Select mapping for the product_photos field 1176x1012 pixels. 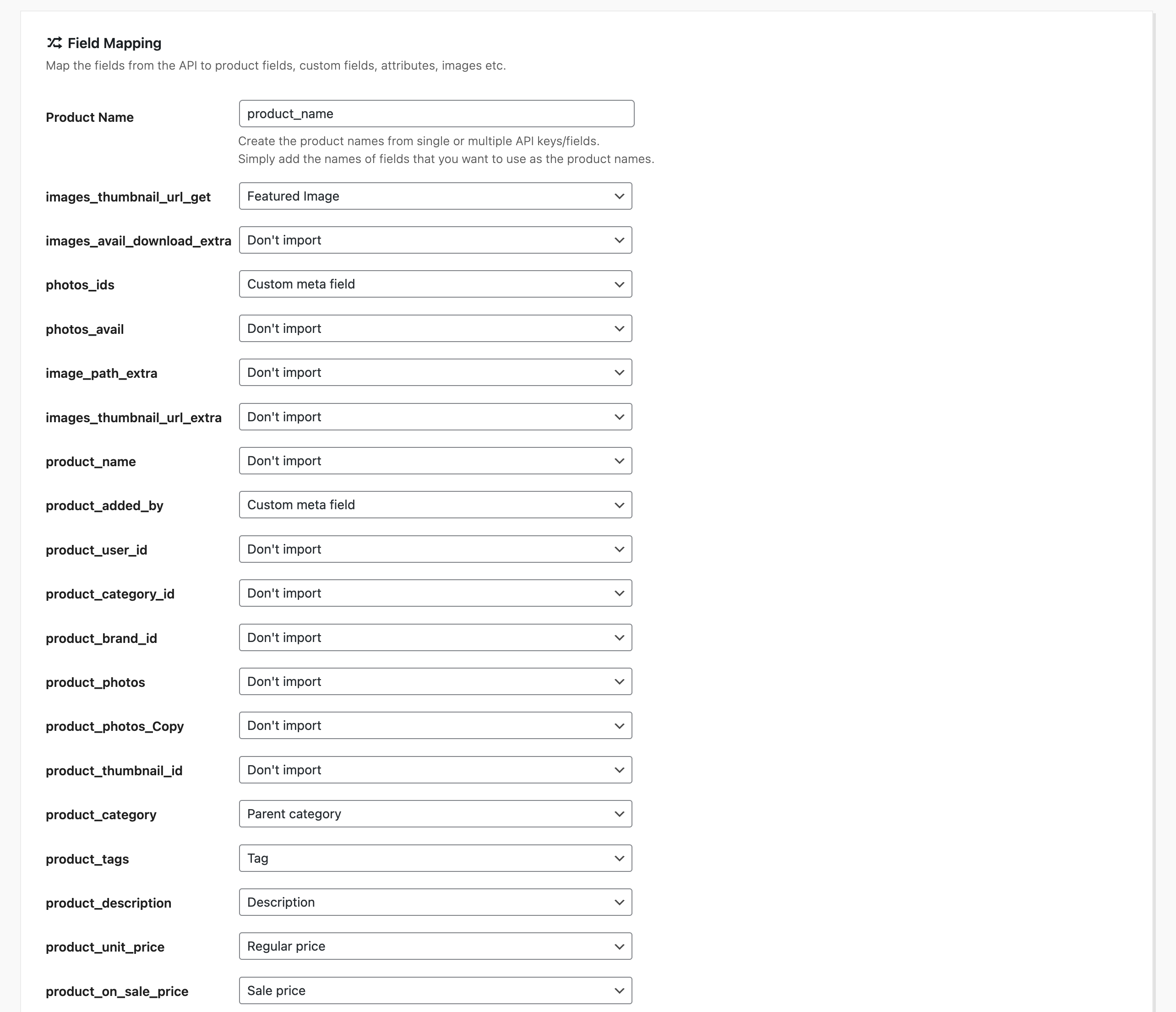(436, 681)
